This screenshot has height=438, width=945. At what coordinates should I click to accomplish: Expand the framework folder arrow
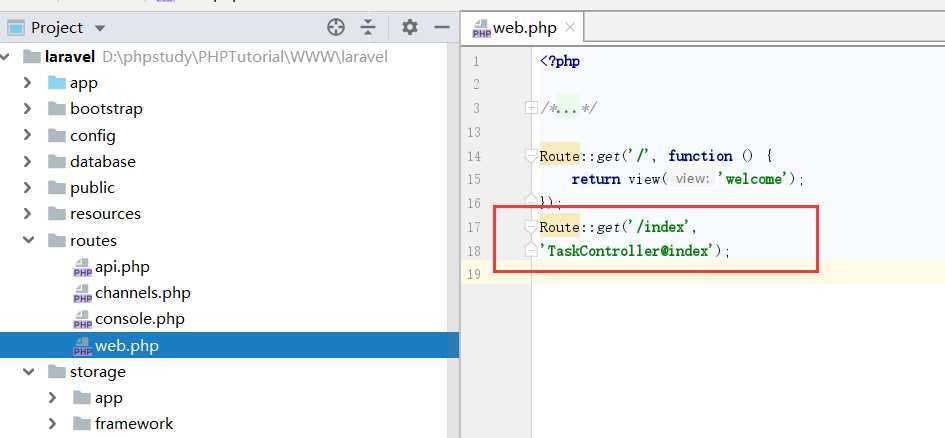point(52,424)
